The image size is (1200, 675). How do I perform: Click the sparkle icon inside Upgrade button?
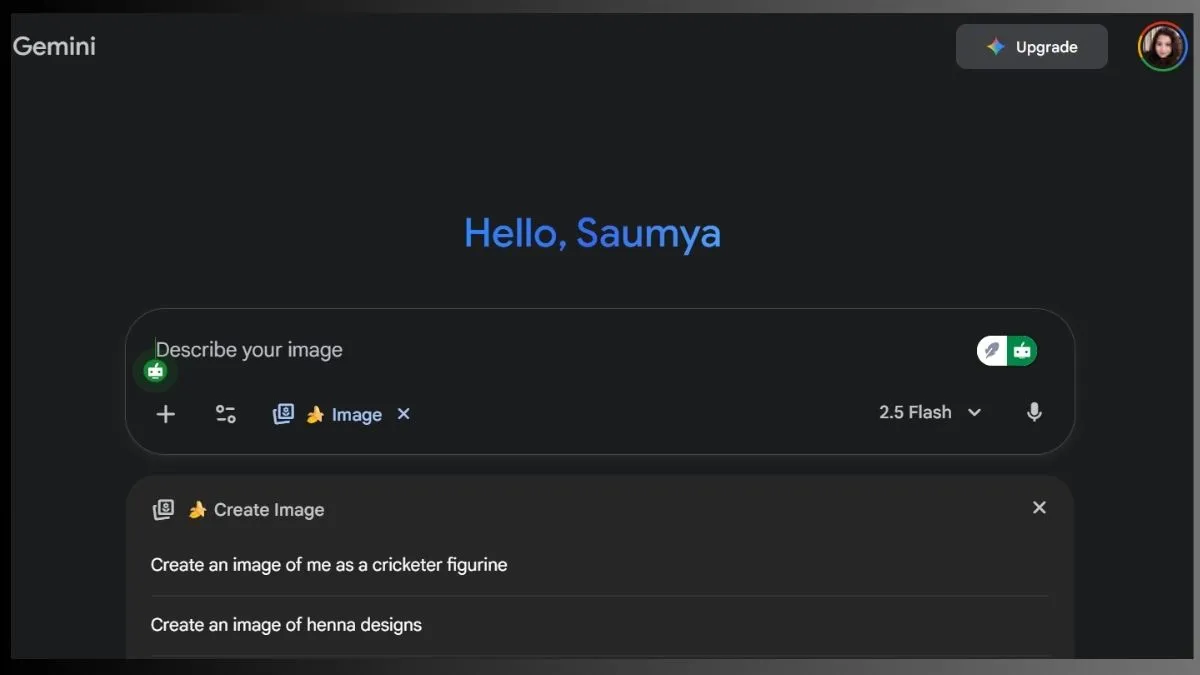(996, 46)
